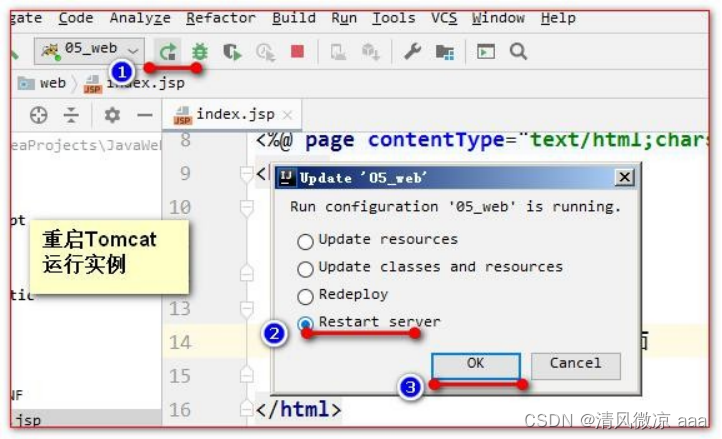Open the project settings wrench icon
Screen dimensions: 722x439
pyautogui.click(x=413, y=52)
